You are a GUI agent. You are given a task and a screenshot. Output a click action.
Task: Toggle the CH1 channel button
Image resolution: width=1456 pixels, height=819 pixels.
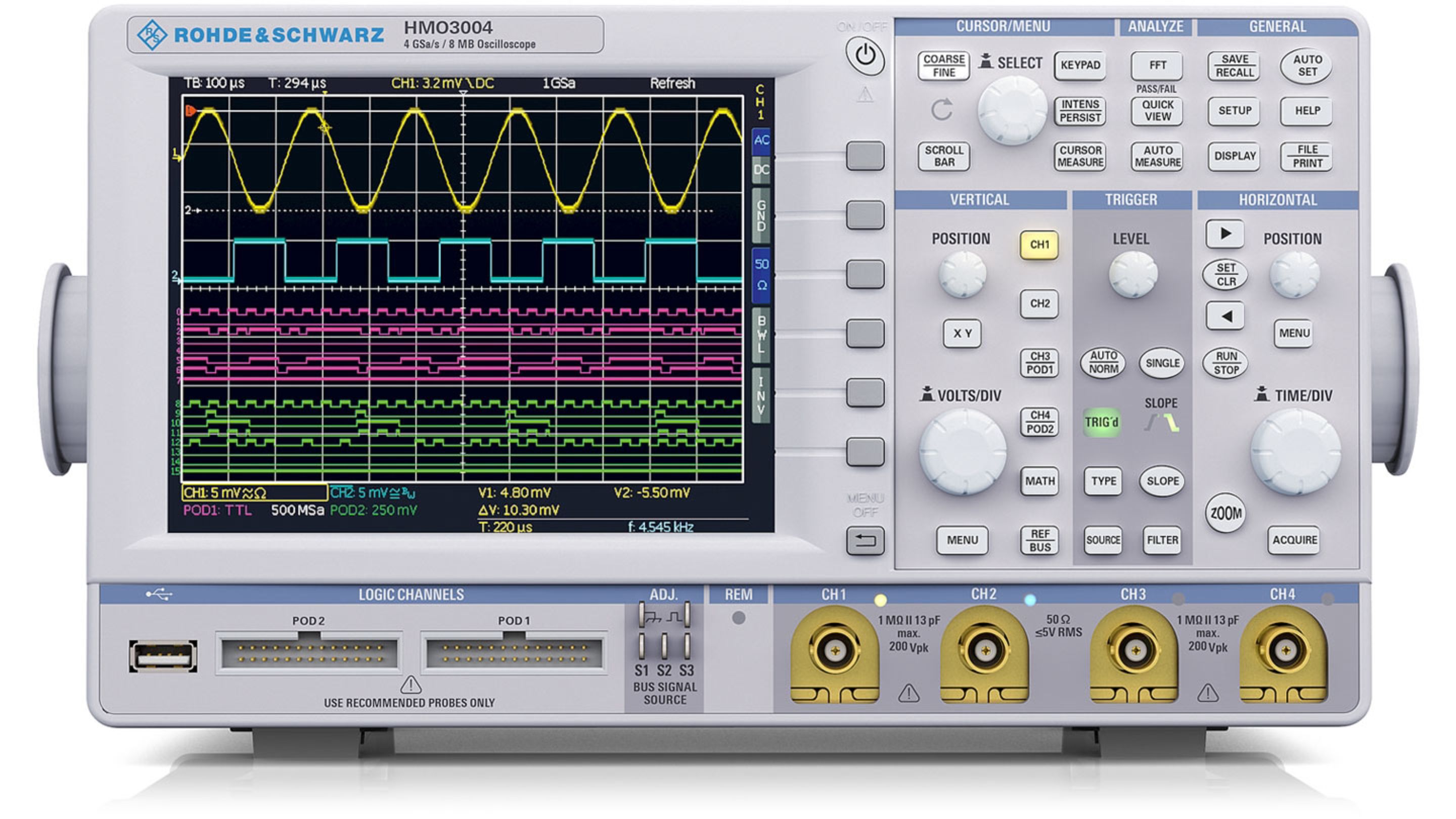(1039, 245)
